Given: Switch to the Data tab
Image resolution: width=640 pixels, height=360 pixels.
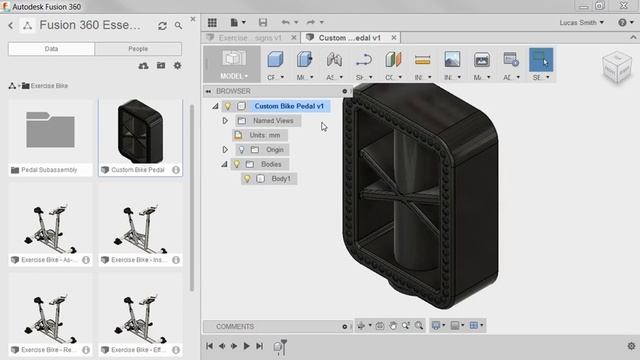Looking at the screenshot, I should [x=51, y=49].
